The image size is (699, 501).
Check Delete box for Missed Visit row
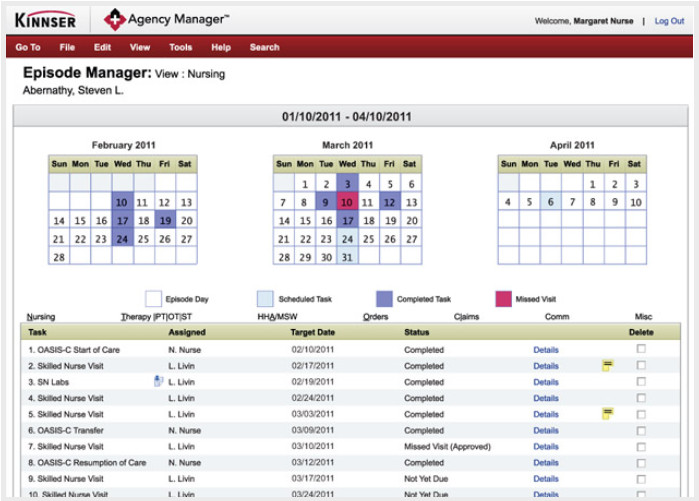[641, 447]
